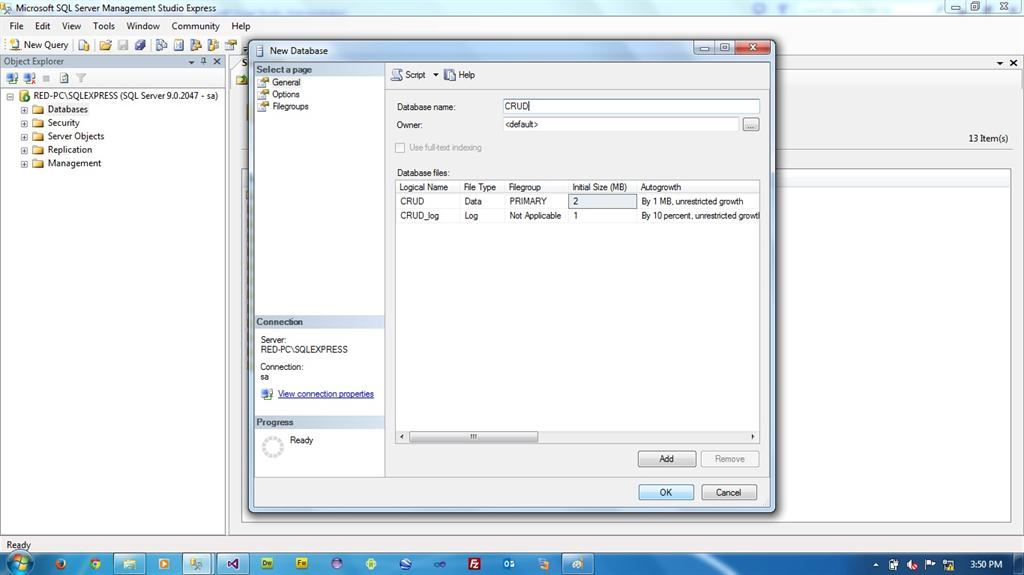
Task: Click the Object Explorer toolbar icon
Action: (x=195, y=45)
